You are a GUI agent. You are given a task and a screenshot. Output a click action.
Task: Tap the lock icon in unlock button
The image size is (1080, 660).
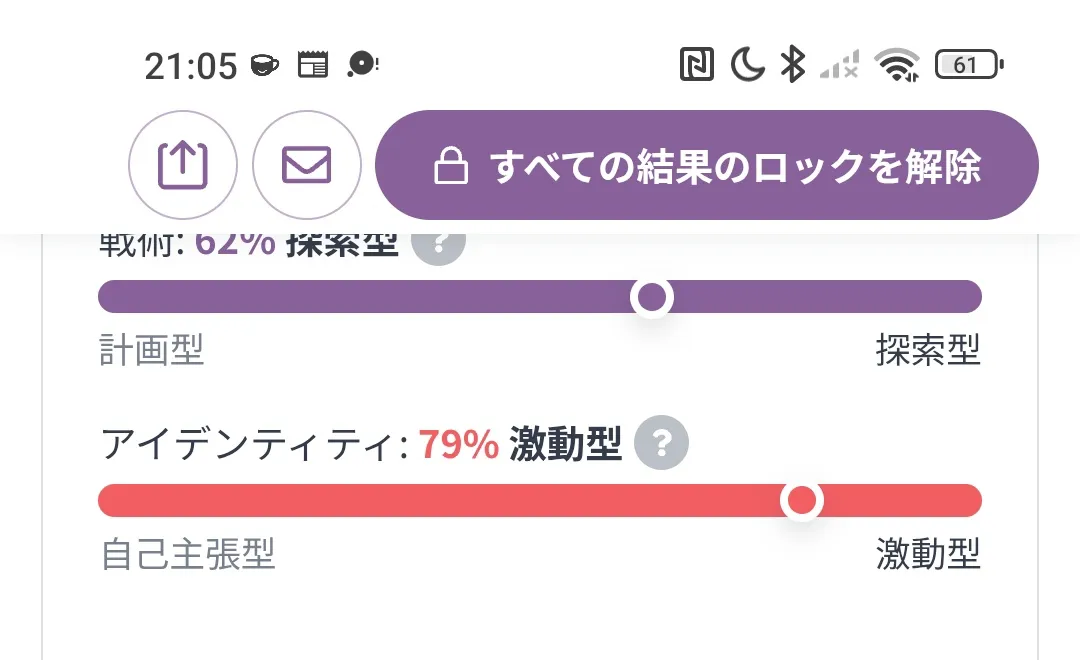(451, 167)
